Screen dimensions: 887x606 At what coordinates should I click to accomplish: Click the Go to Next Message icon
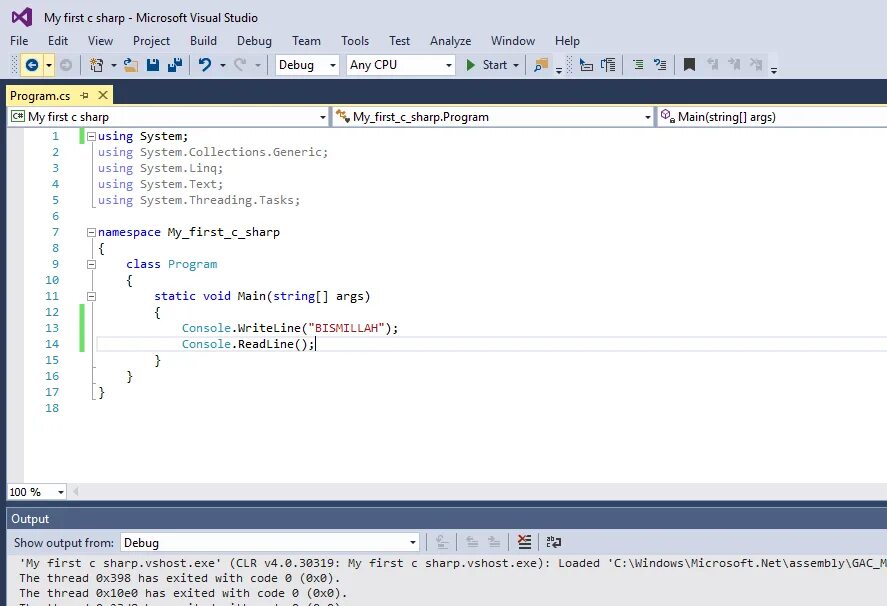[x=494, y=542]
